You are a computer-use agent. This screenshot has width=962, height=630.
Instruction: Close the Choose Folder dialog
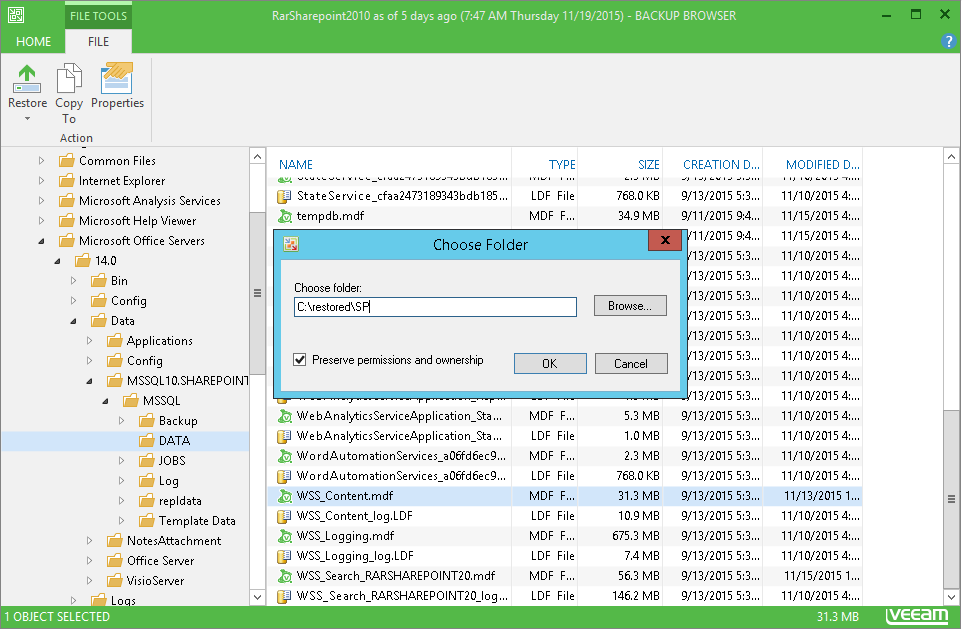pyautogui.click(x=664, y=240)
